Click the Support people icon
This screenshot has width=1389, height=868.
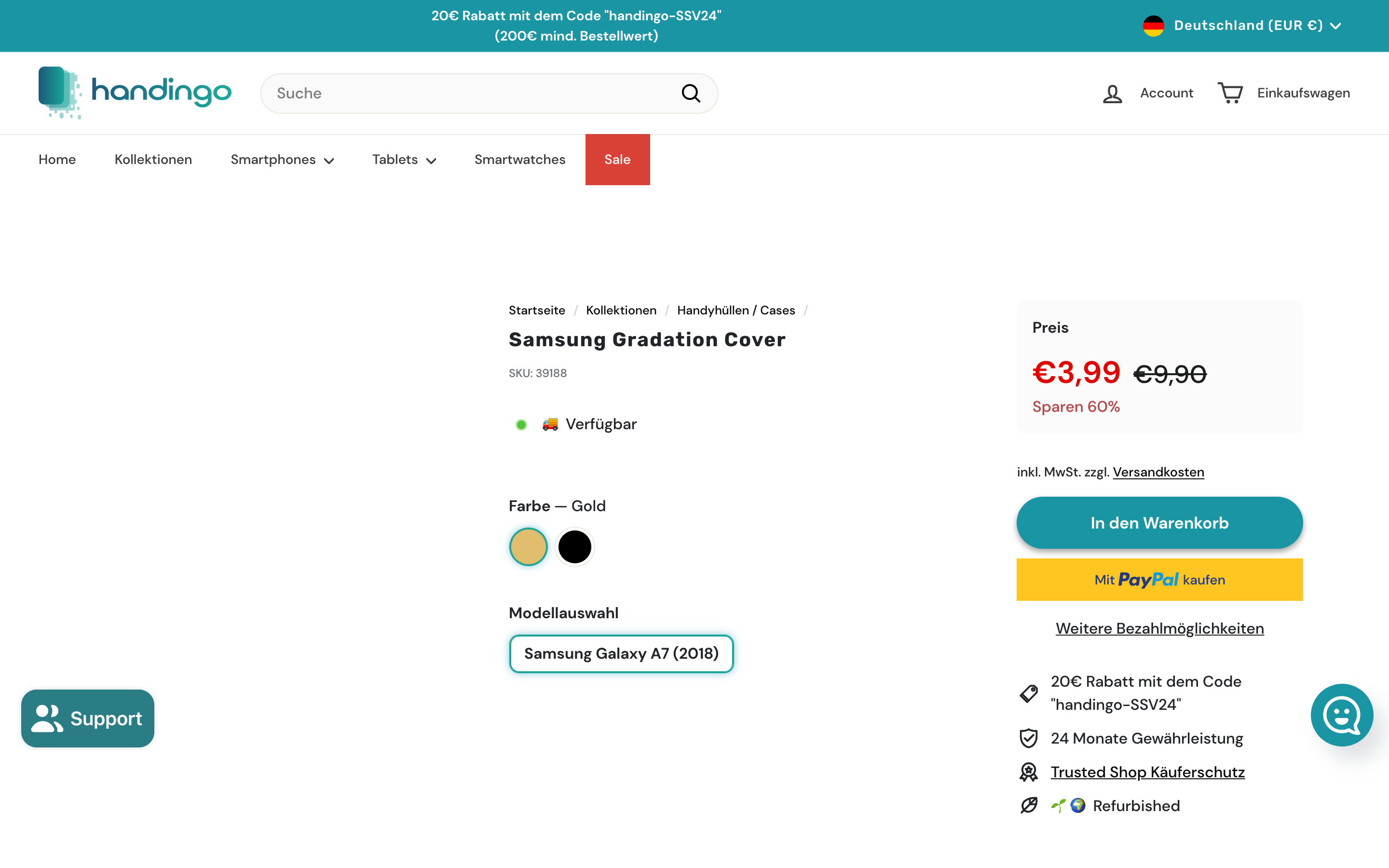click(x=47, y=718)
